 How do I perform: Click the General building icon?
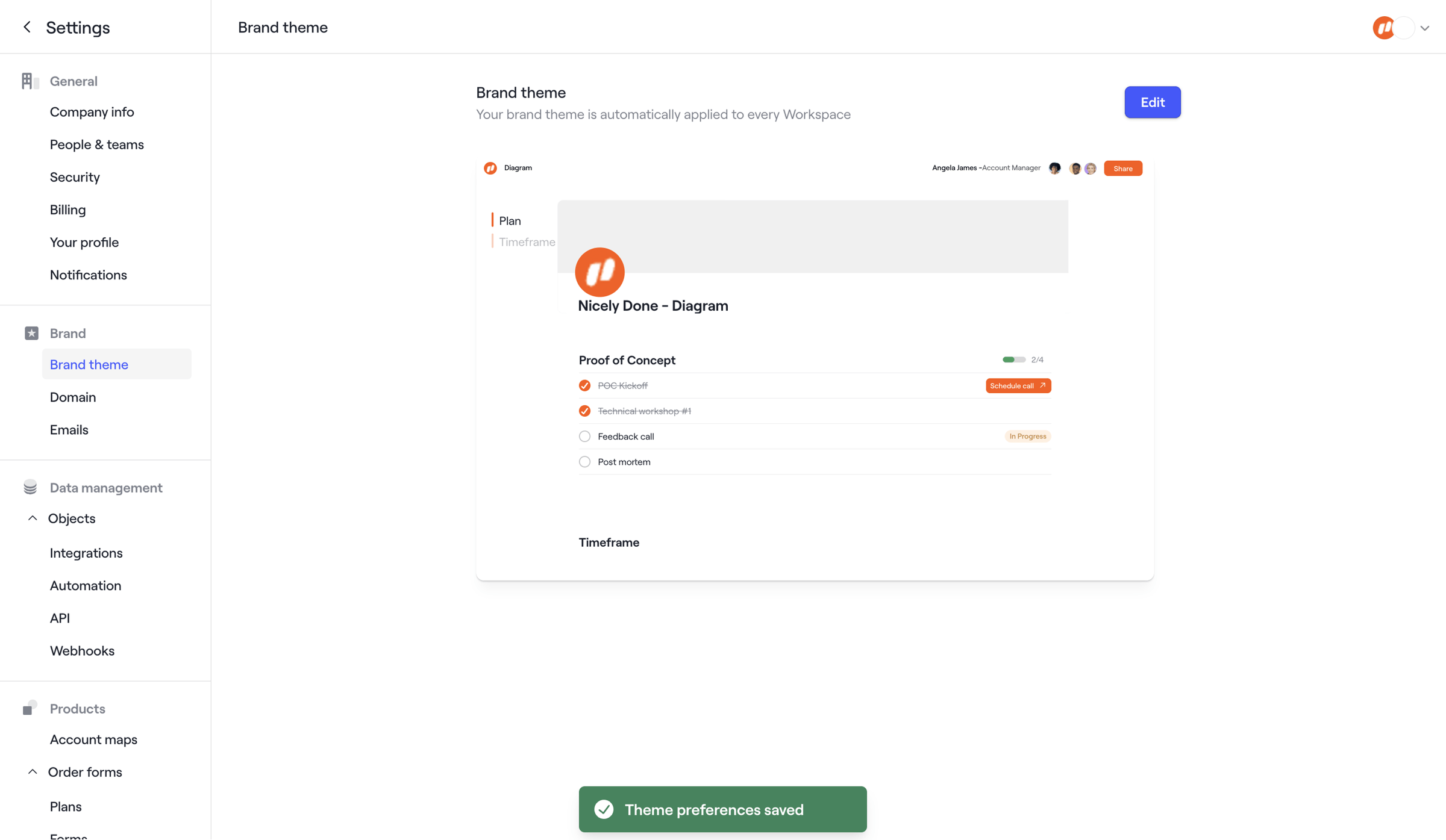pos(30,81)
